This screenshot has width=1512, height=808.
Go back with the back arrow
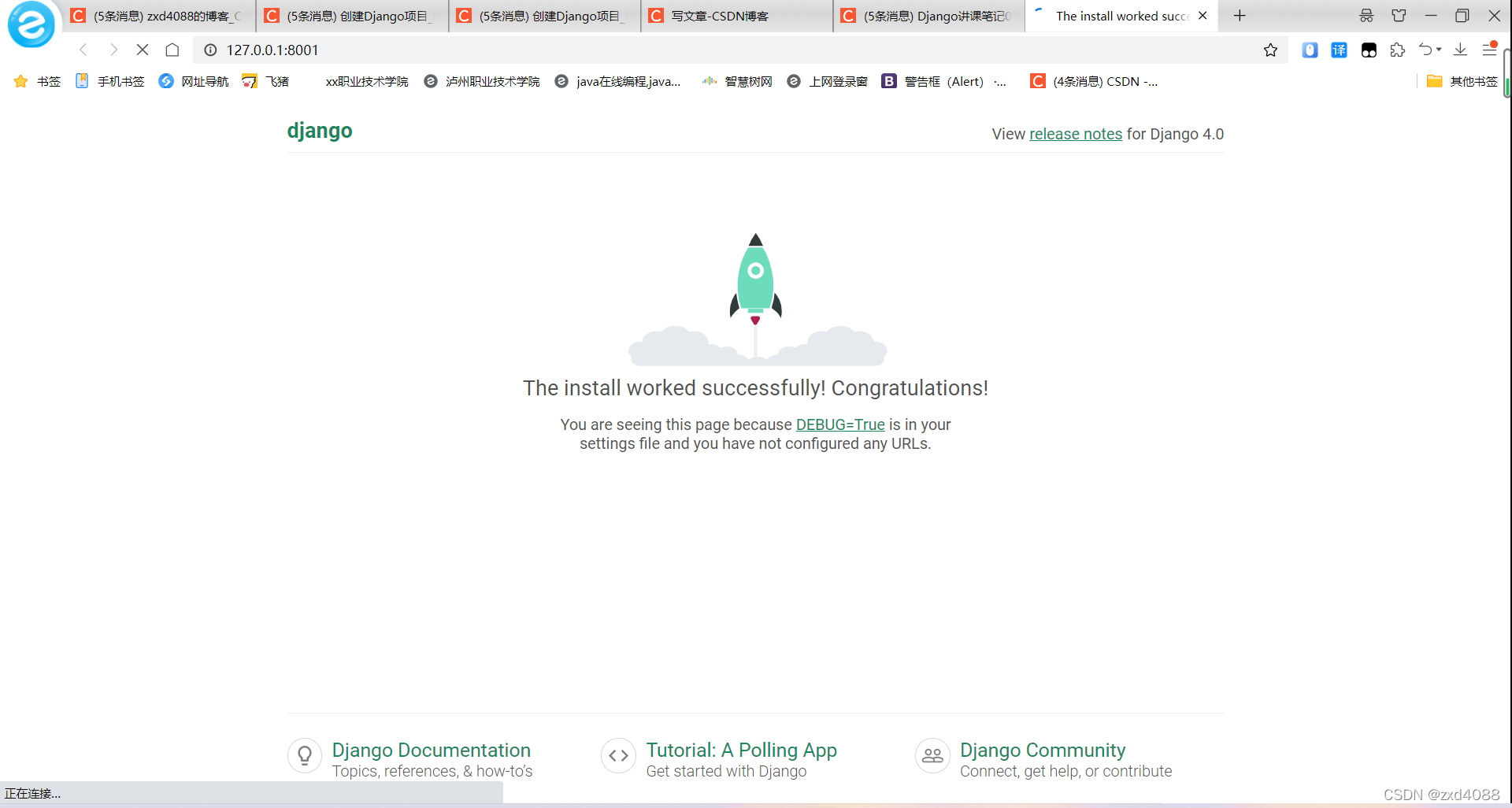(x=83, y=50)
